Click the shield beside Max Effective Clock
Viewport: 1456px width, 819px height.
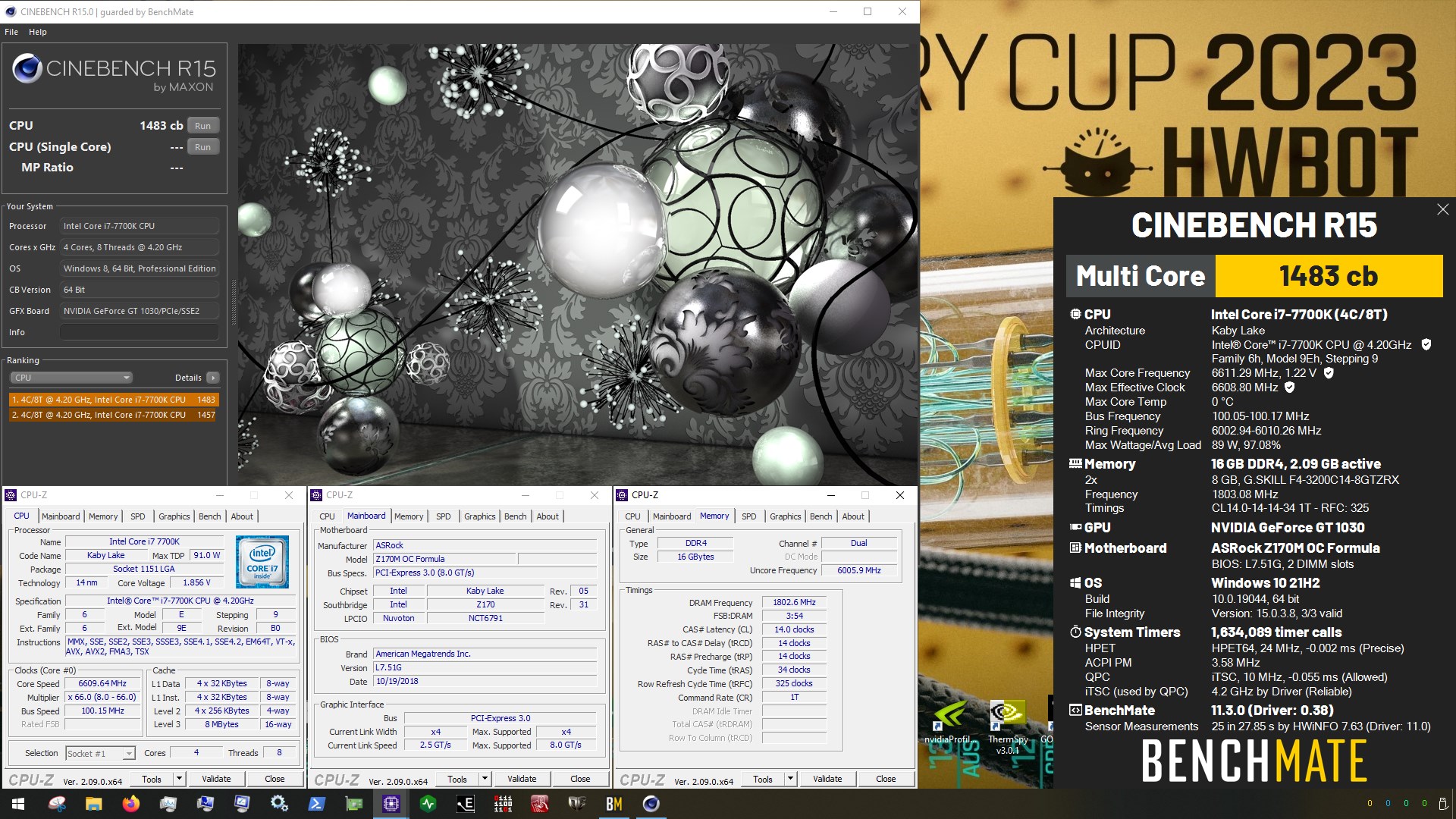tap(1290, 388)
